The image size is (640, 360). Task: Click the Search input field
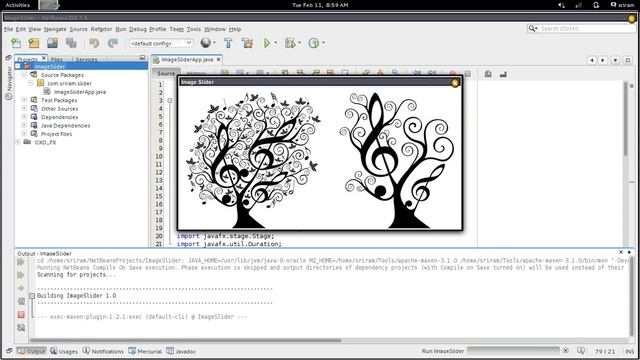pos(582,29)
